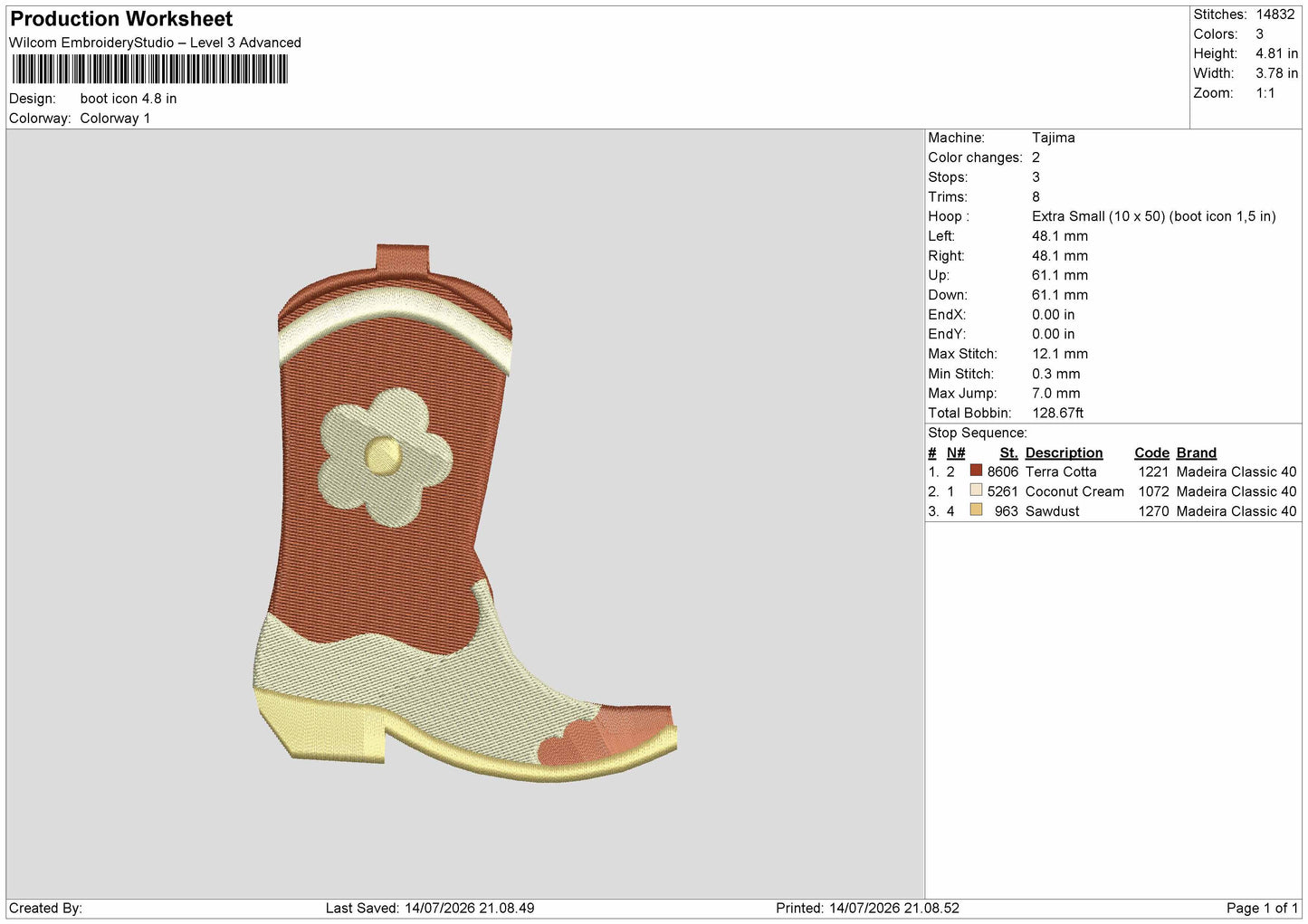Click the Sawdust color swatch
Viewport: 1308px width, 924px height.
coord(976,510)
